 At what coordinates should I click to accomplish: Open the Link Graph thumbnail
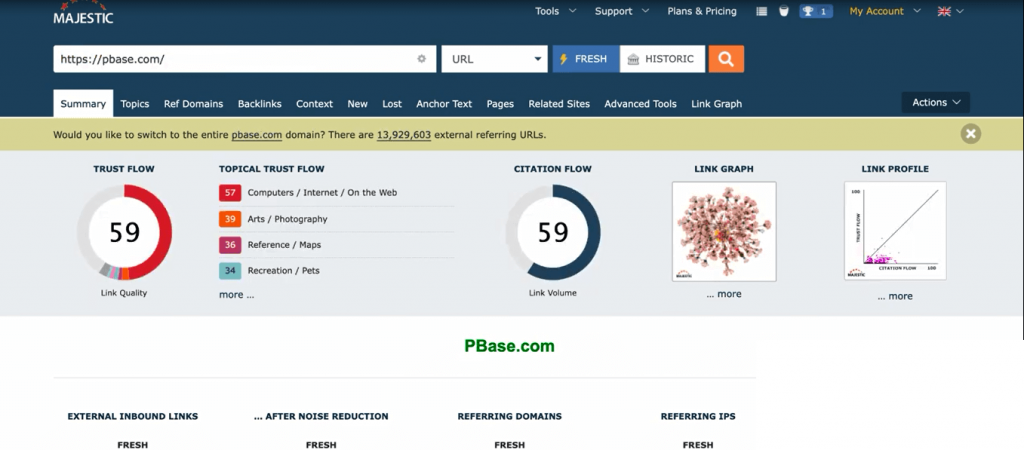click(724, 231)
